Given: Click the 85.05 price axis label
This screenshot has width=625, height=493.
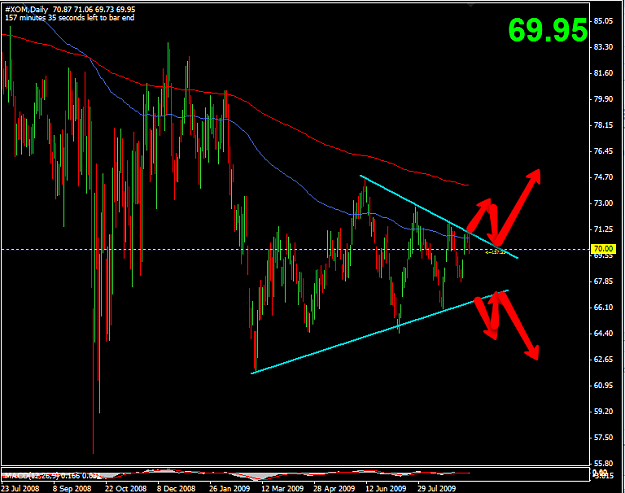Looking at the screenshot, I should pyautogui.click(x=603, y=21).
